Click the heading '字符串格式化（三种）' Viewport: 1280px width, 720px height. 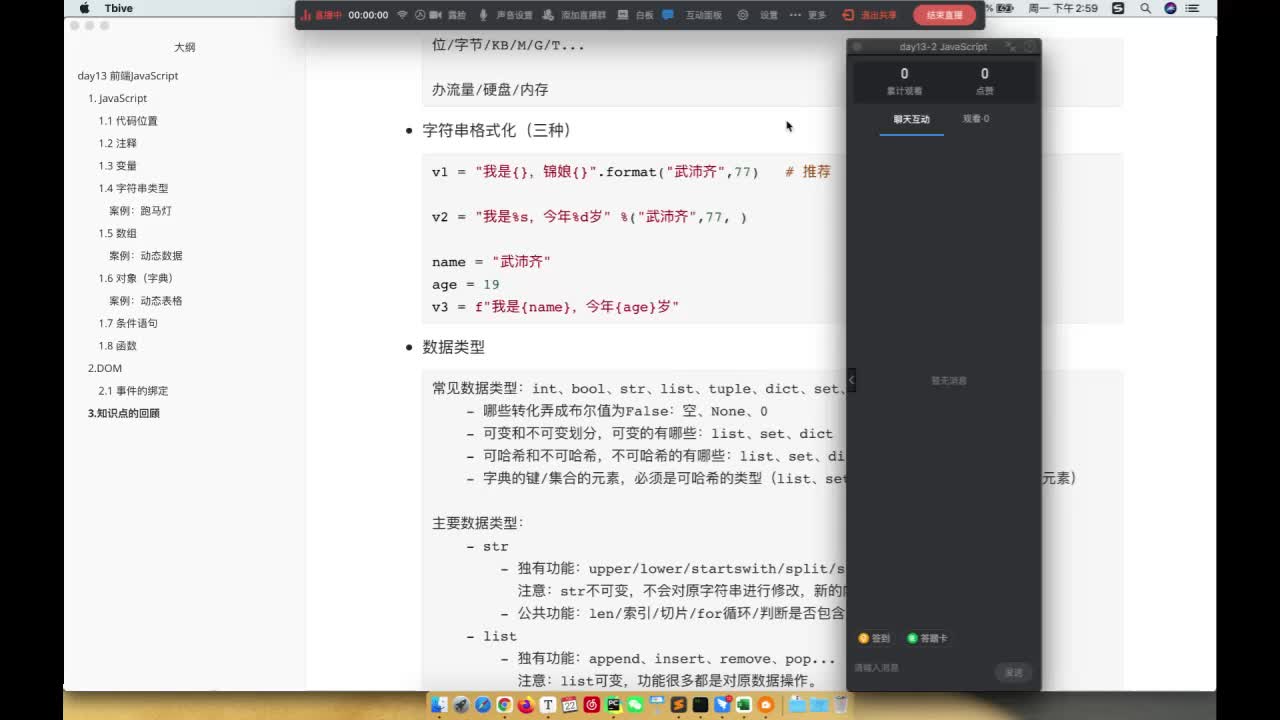tap(497, 130)
